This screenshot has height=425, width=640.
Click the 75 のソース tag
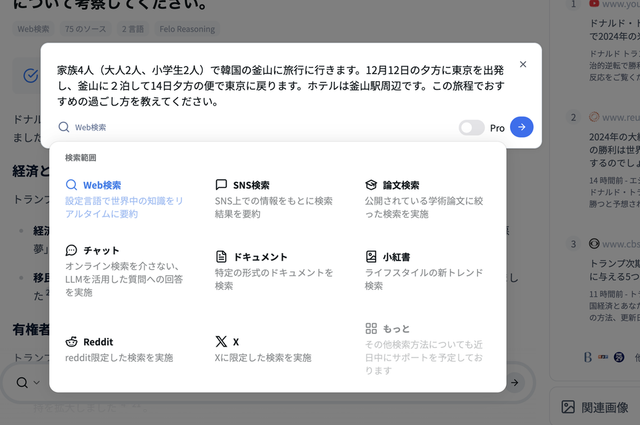[x=95, y=29]
